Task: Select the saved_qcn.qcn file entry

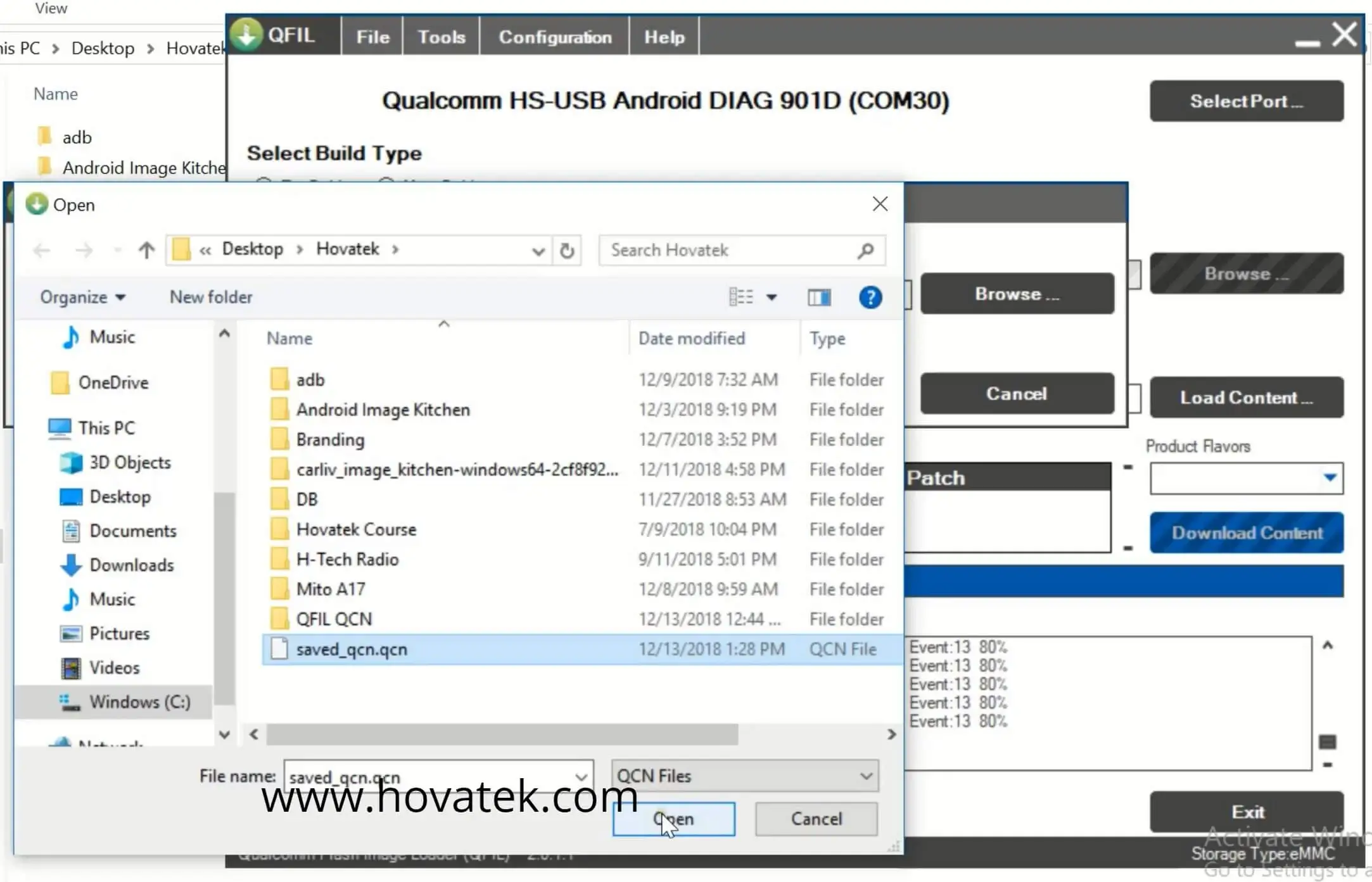Action: [x=351, y=648]
